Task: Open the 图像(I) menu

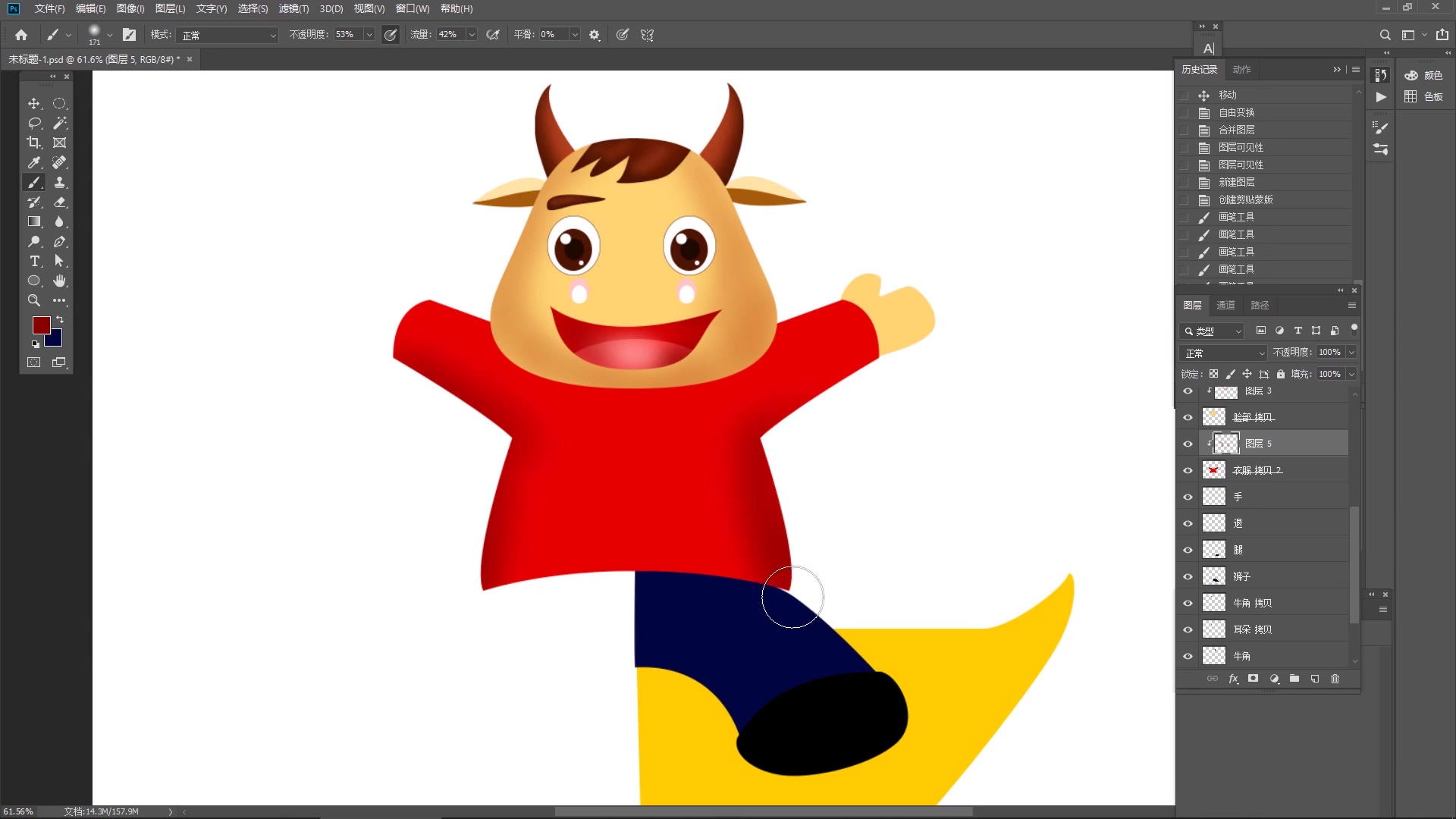Action: [130, 8]
